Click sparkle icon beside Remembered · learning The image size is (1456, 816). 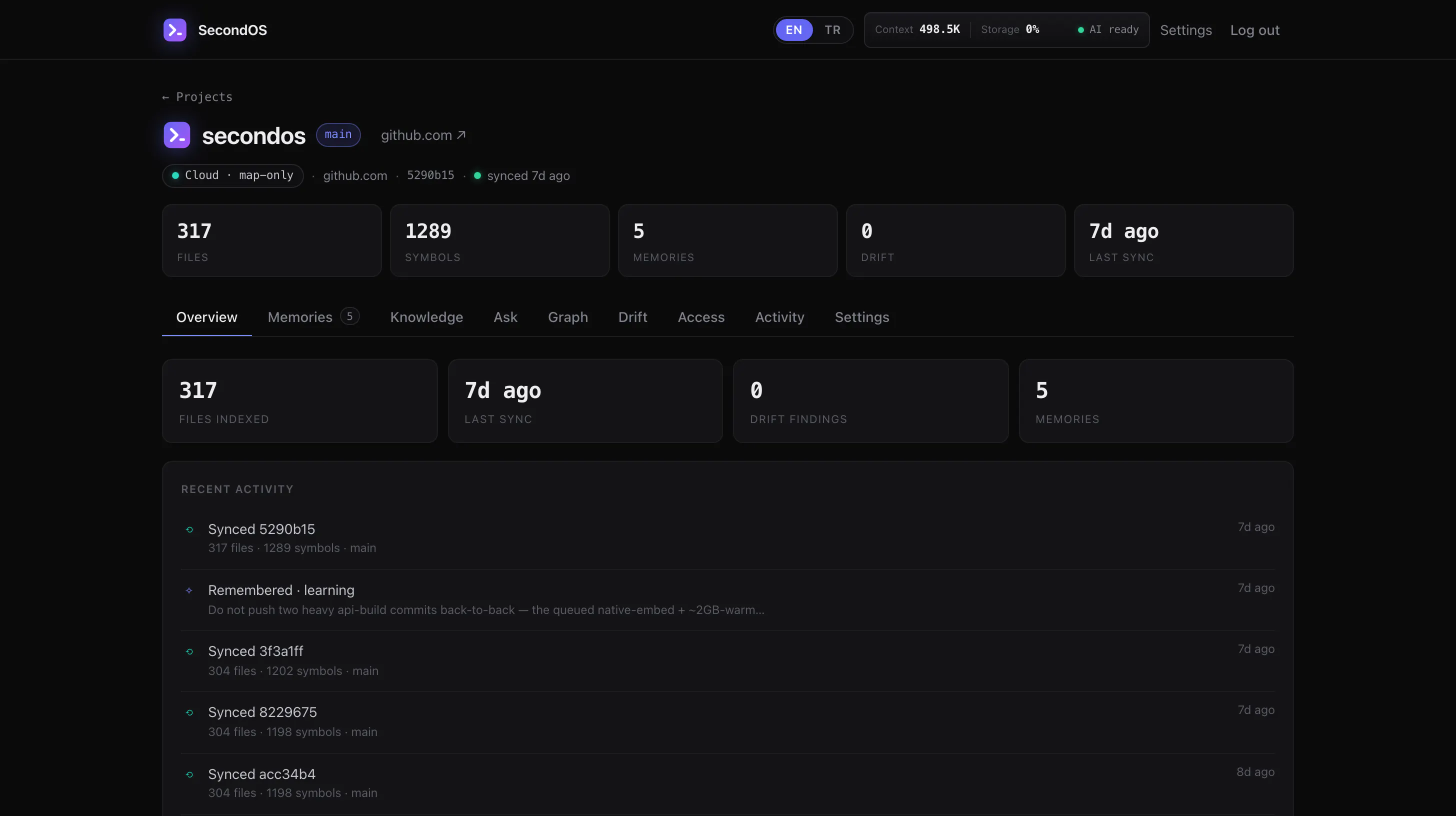click(189, 590)
